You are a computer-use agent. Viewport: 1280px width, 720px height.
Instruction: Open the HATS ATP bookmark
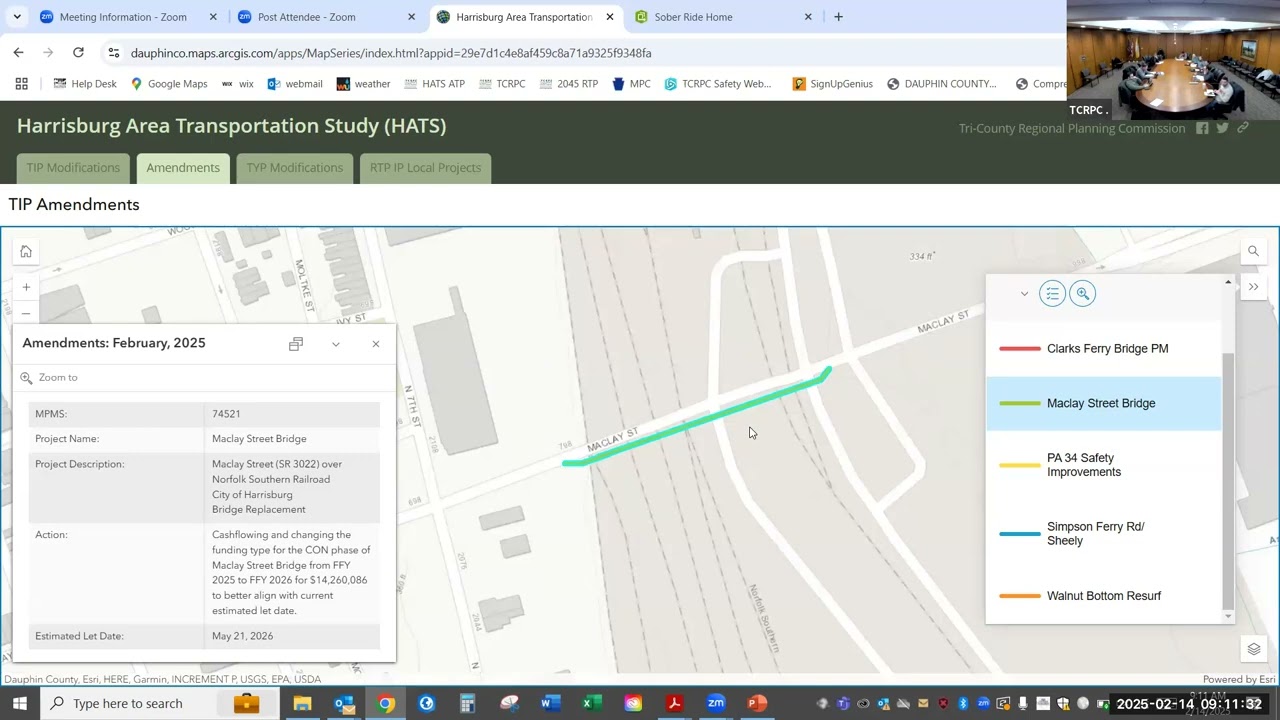tap(434, 84)
